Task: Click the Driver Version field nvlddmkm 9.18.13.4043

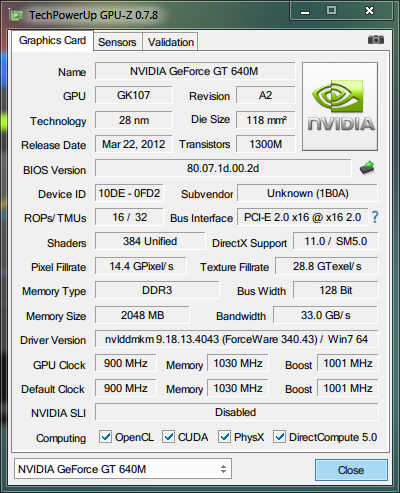Action: pos(237,339)
